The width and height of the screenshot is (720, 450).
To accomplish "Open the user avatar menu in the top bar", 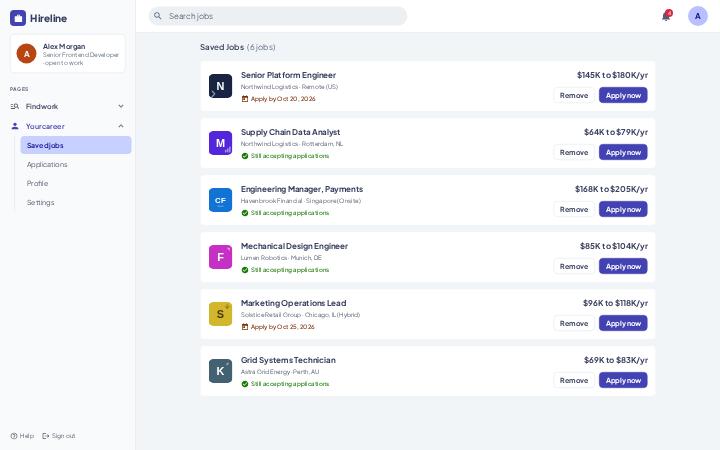I will tap(698, 16).
